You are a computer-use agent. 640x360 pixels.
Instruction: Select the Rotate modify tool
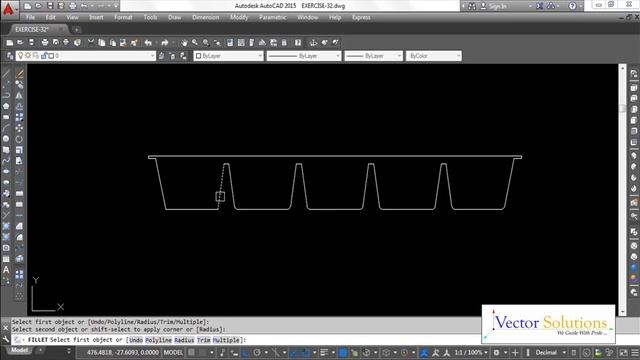(19, 139)
